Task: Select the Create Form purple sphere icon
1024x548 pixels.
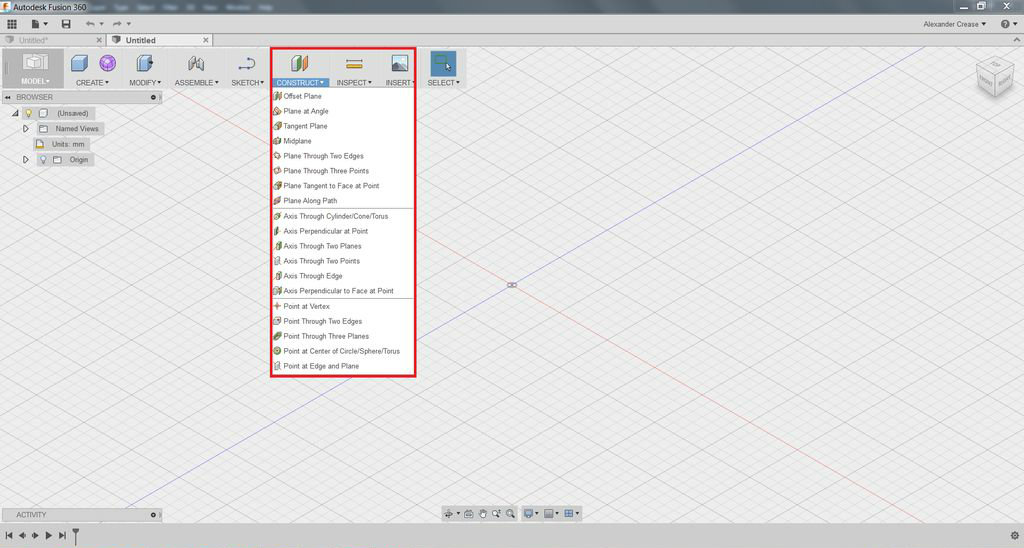Action: click(108, 63)
